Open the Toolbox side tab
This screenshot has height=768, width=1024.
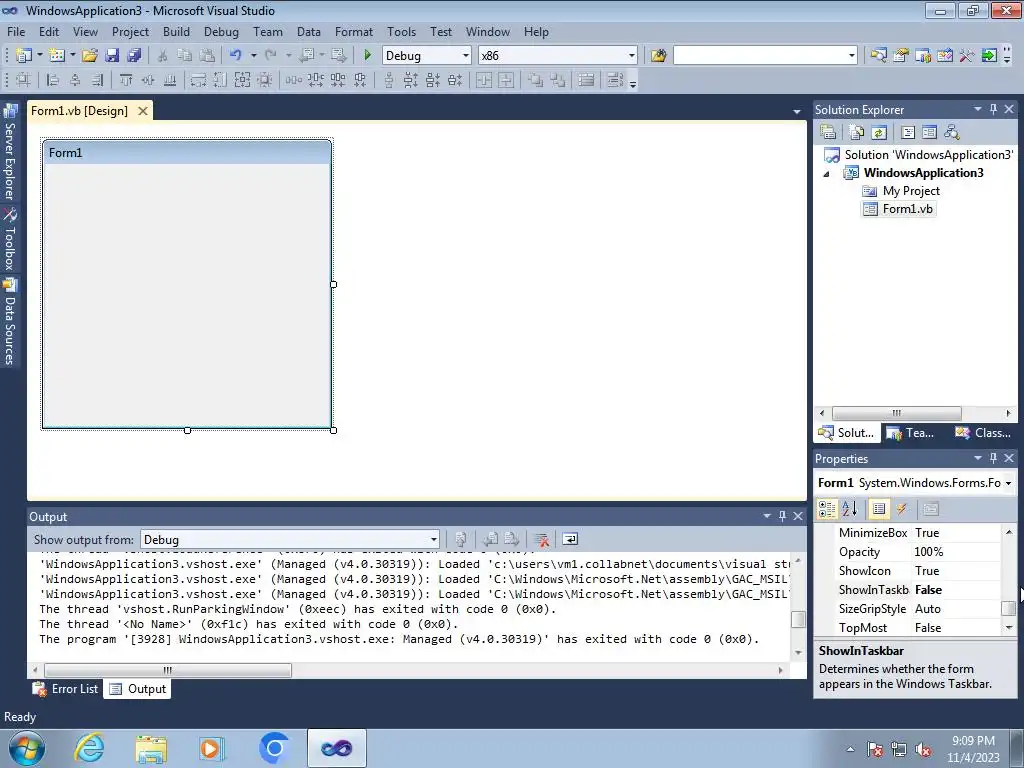pyautogui.click(x=9, y=239)
